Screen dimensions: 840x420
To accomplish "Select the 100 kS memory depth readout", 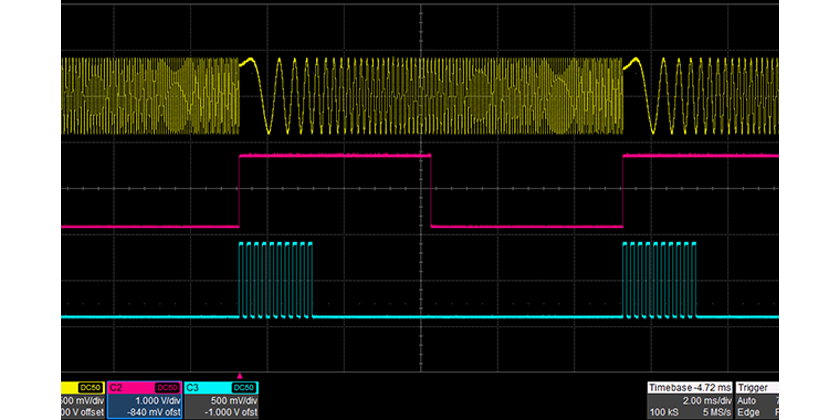I will (664, 411).
